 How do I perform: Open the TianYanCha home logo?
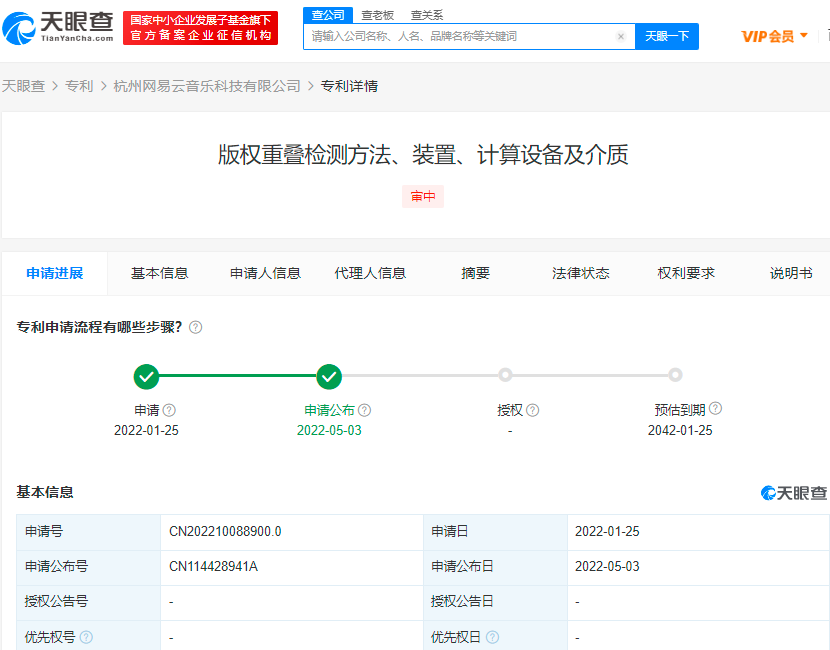click(58, 28)
